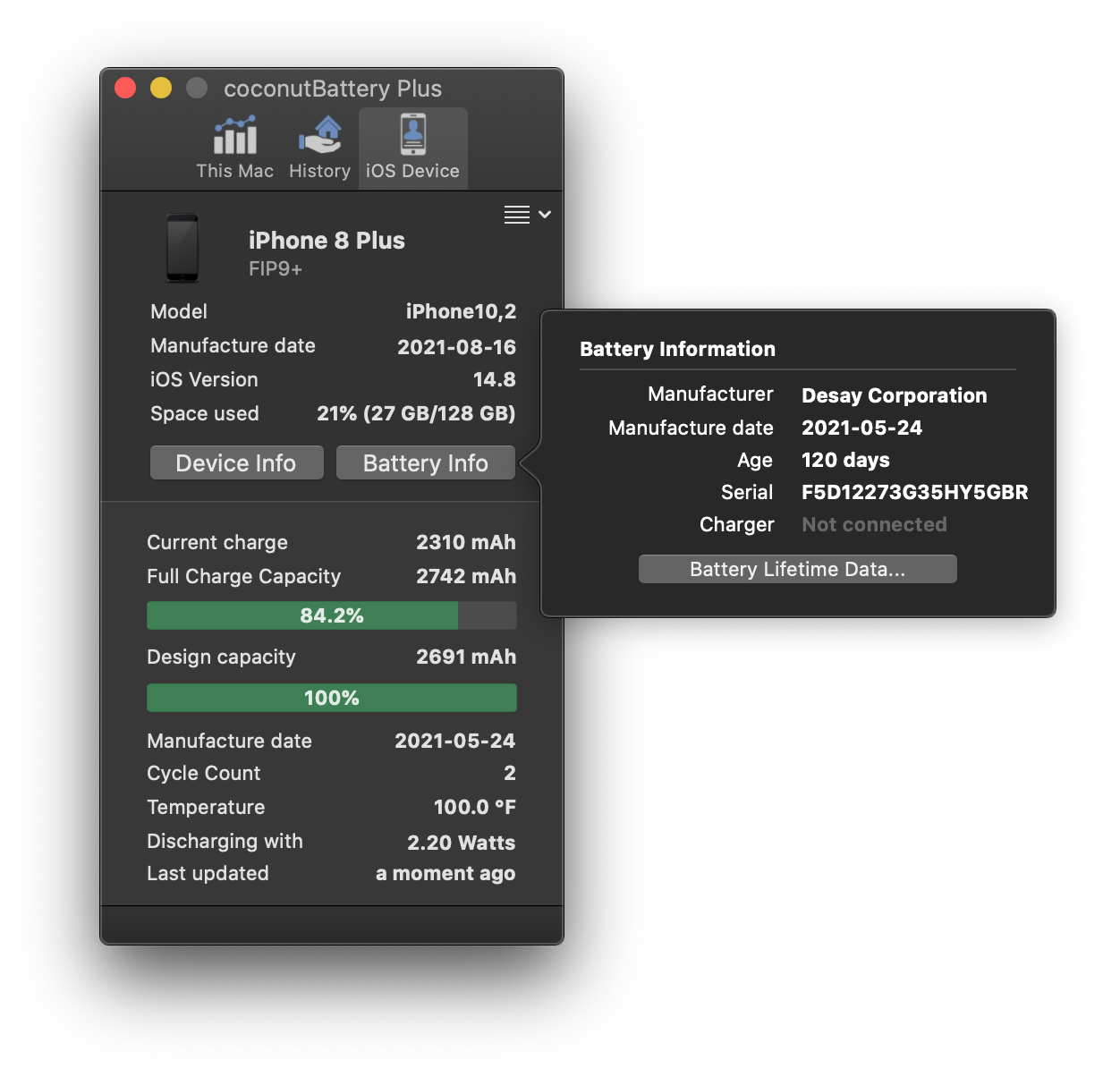Click the coconutBattery Plus window title
The width and height of the screenshot is (1120, 1077).
pos(333,89)
